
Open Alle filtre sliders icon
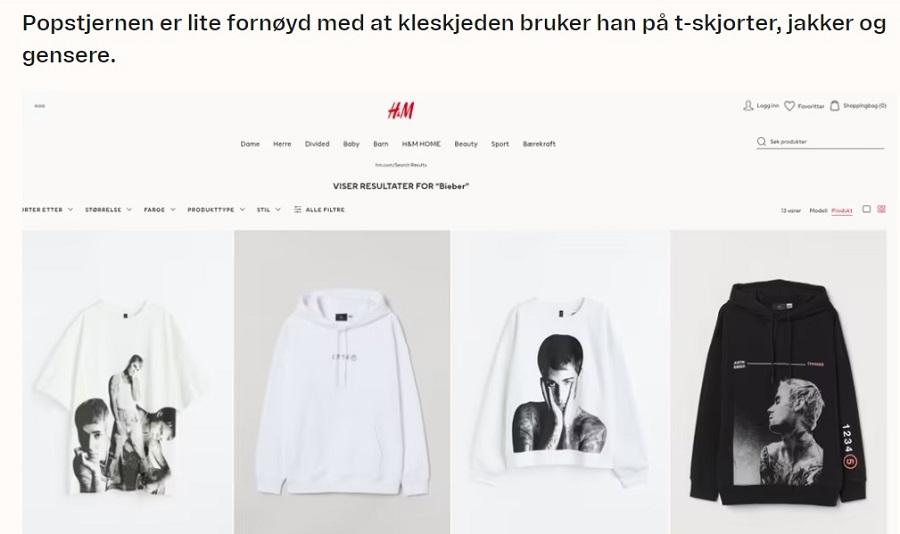297,210
